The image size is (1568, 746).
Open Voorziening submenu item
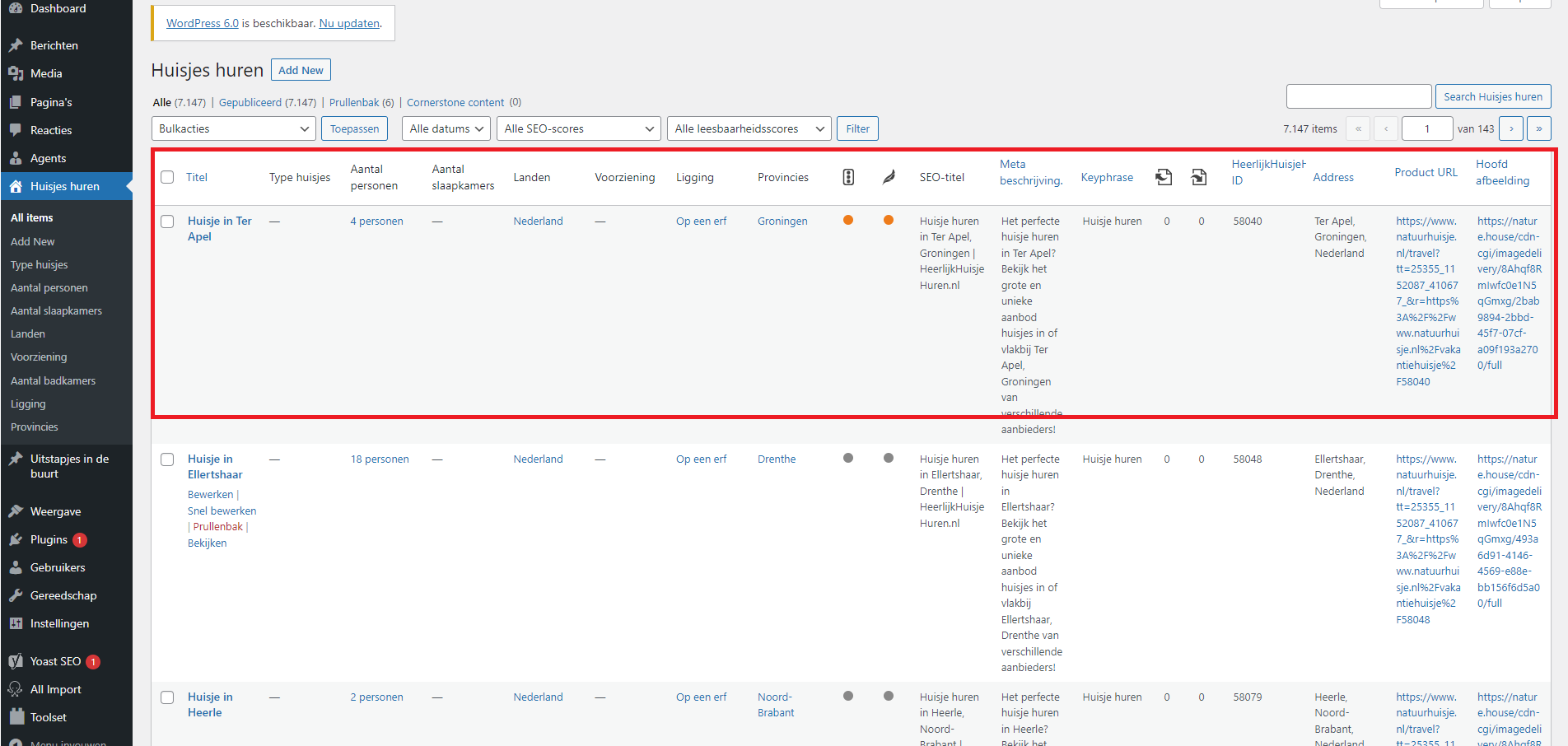click(x=39, y=357)
